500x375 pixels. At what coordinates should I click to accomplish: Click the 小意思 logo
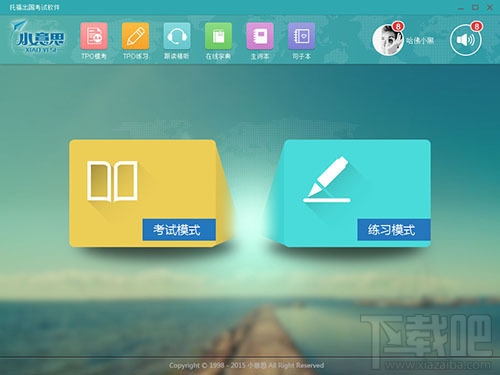pyautogui.click(x=38, y=39)
